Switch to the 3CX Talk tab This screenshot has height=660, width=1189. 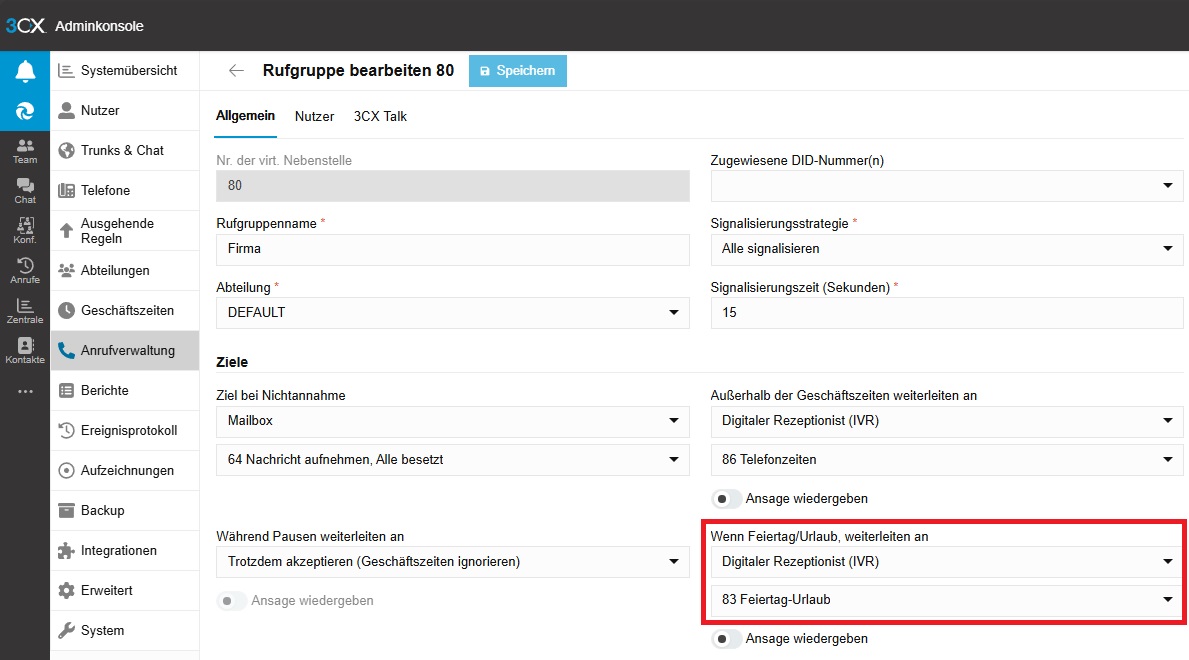[x=380, y=116]
